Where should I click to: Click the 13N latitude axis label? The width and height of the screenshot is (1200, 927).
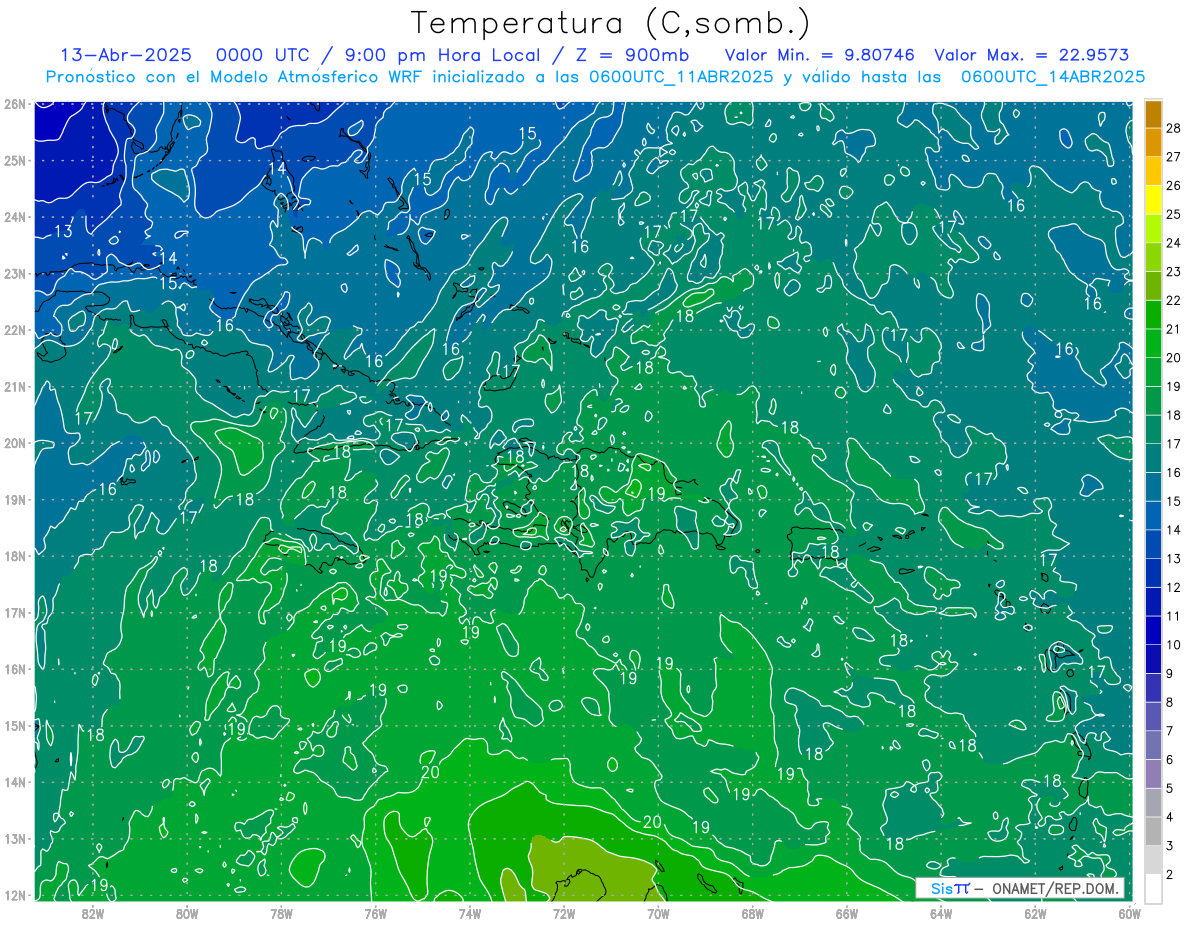(x=14, y=838)
